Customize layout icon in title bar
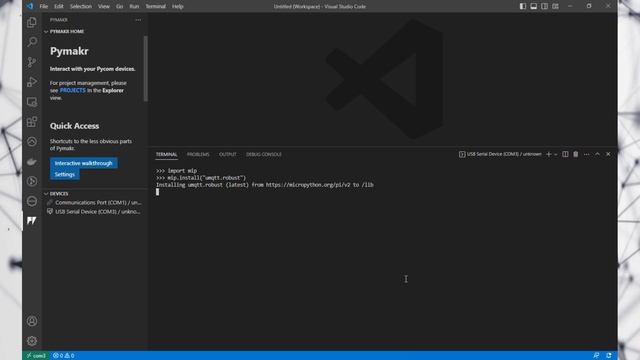 (x=556, y=6)
